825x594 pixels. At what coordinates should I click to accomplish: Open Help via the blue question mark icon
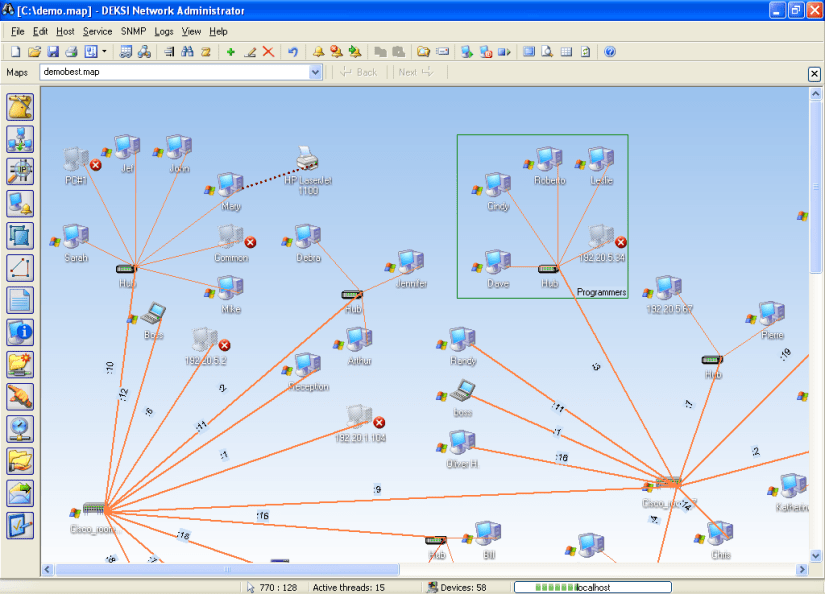609,51
